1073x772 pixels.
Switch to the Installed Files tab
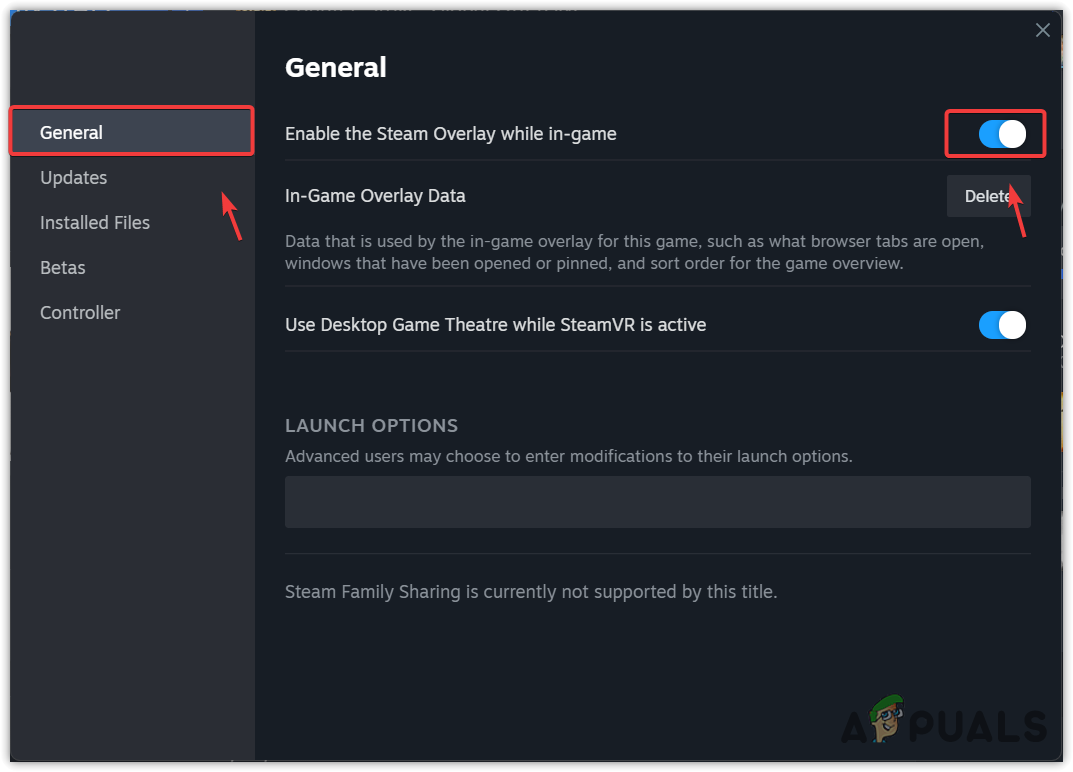click(x=95, y=222)
